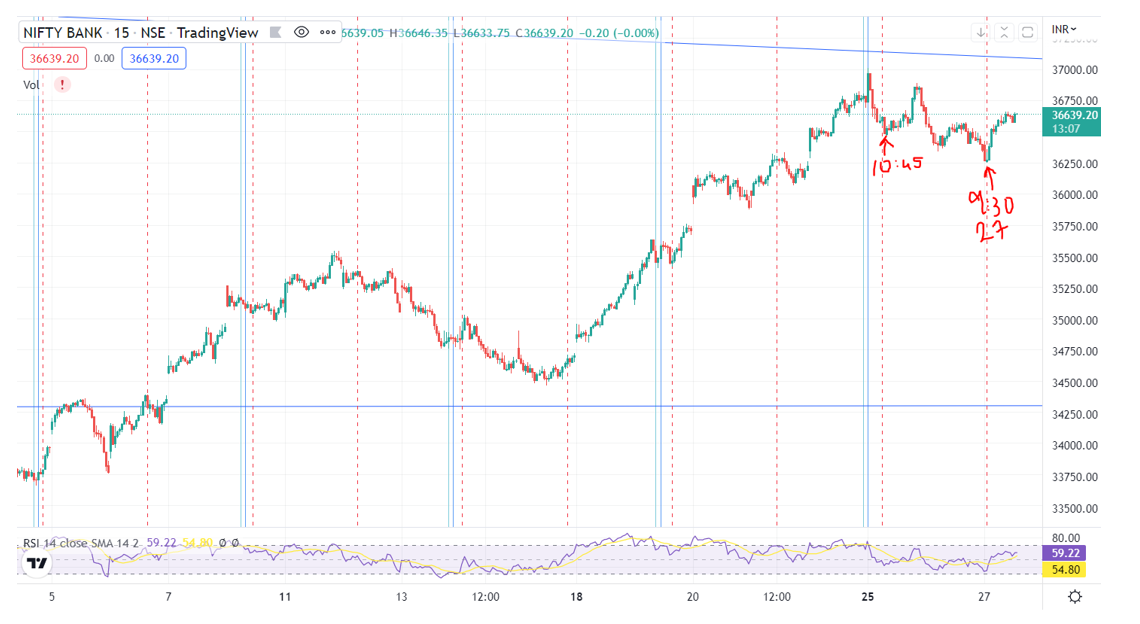Click the high value H36646.35
The width and height of the screenshot is (1140, 624).
(419, 33)
